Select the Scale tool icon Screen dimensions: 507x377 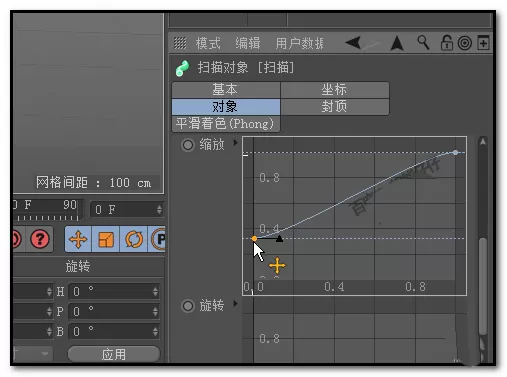pyautogui.click(x=106, y=239)
